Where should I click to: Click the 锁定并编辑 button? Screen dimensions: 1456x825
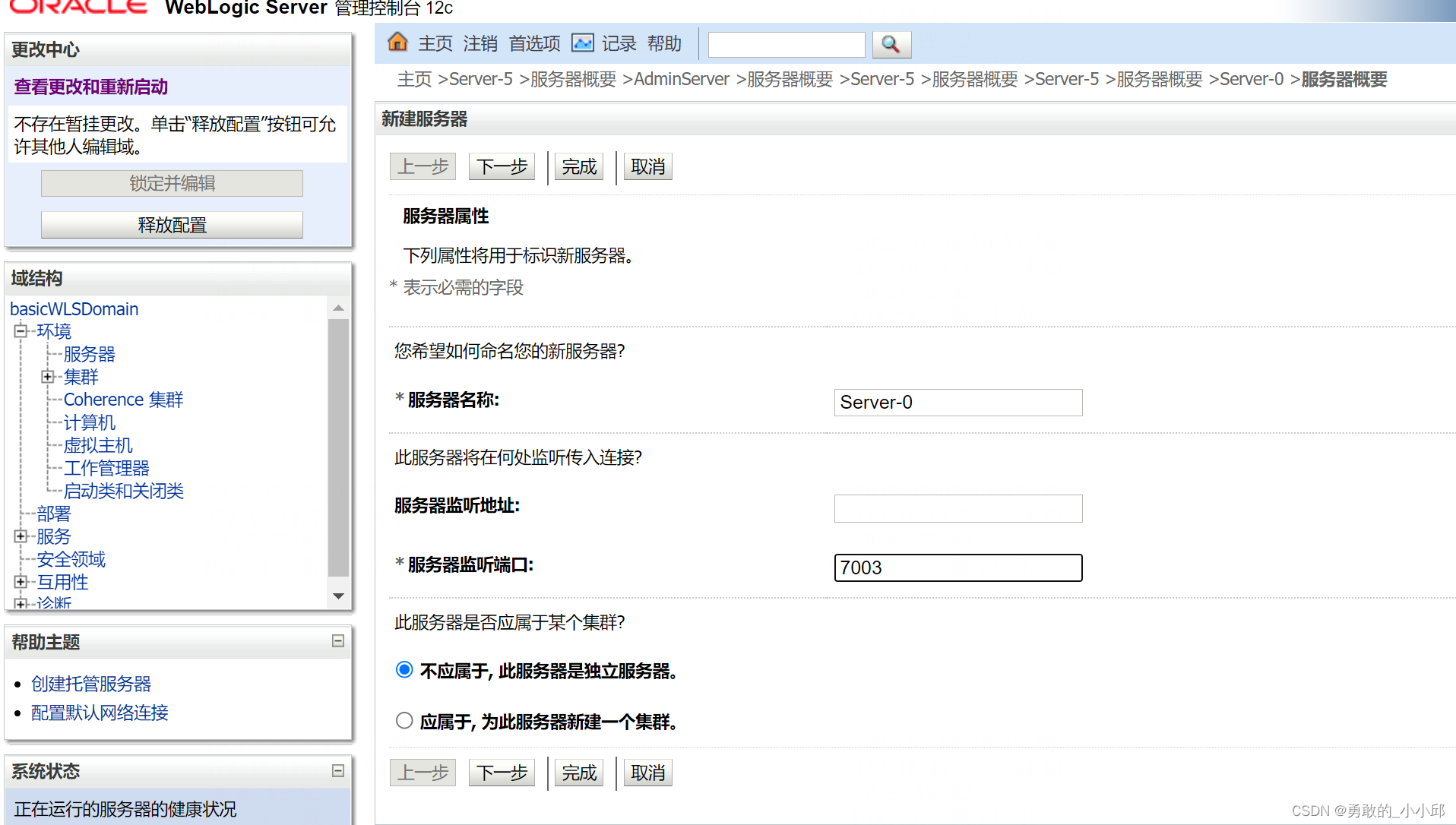[172, 183]
